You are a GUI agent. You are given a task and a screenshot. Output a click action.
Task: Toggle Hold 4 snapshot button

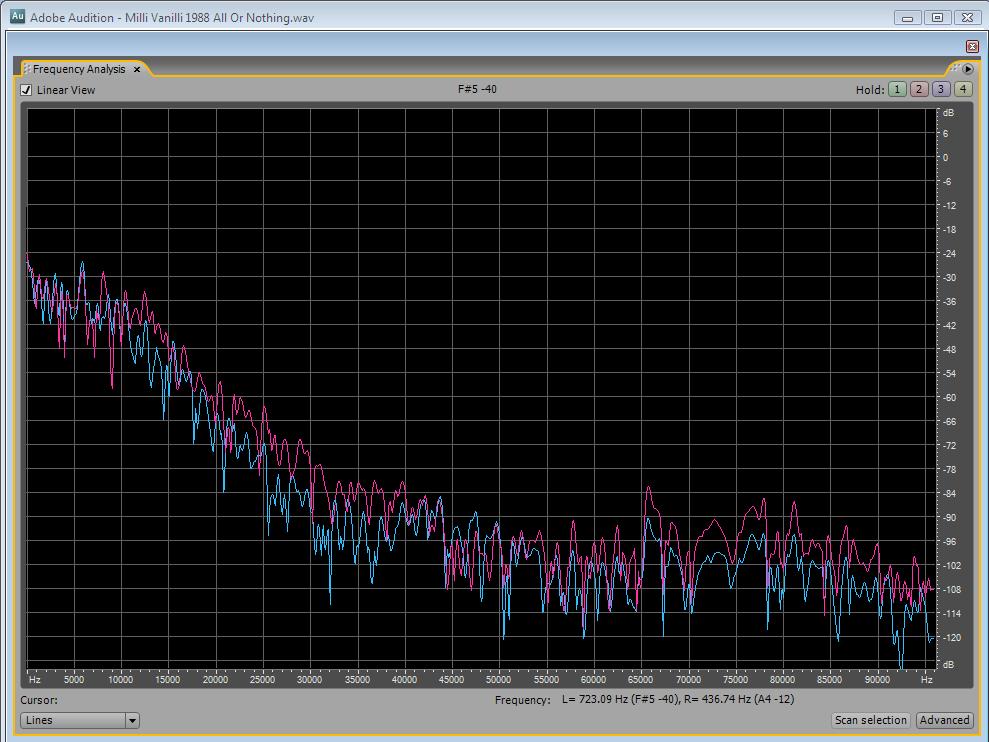(963, 89)
